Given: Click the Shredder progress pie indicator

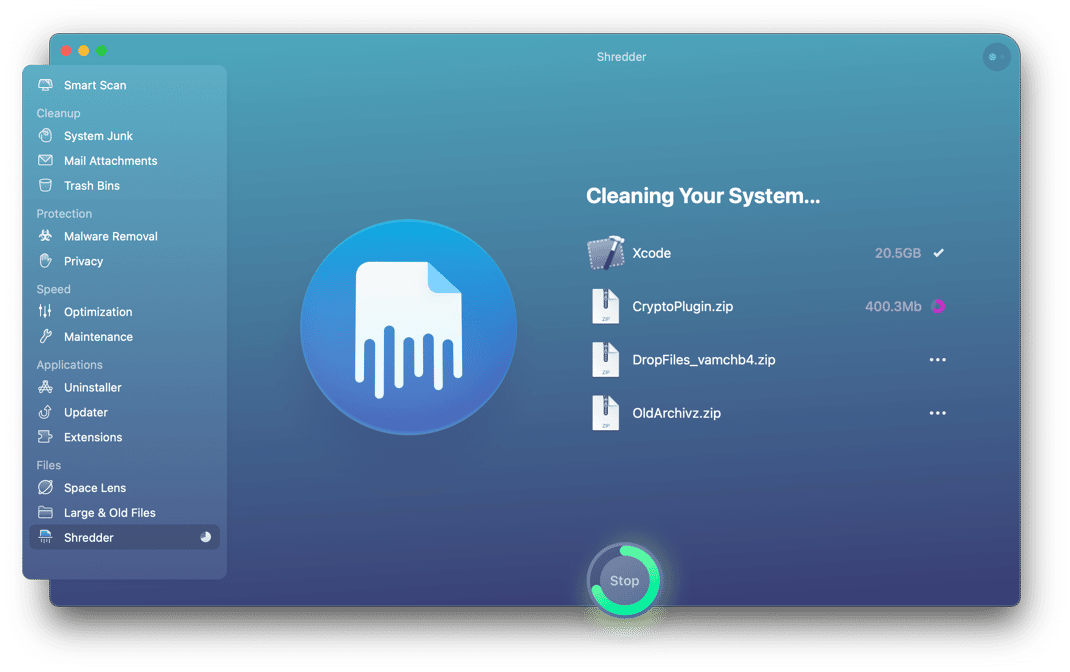Looking at the screenshot, I should click(205, 537).
